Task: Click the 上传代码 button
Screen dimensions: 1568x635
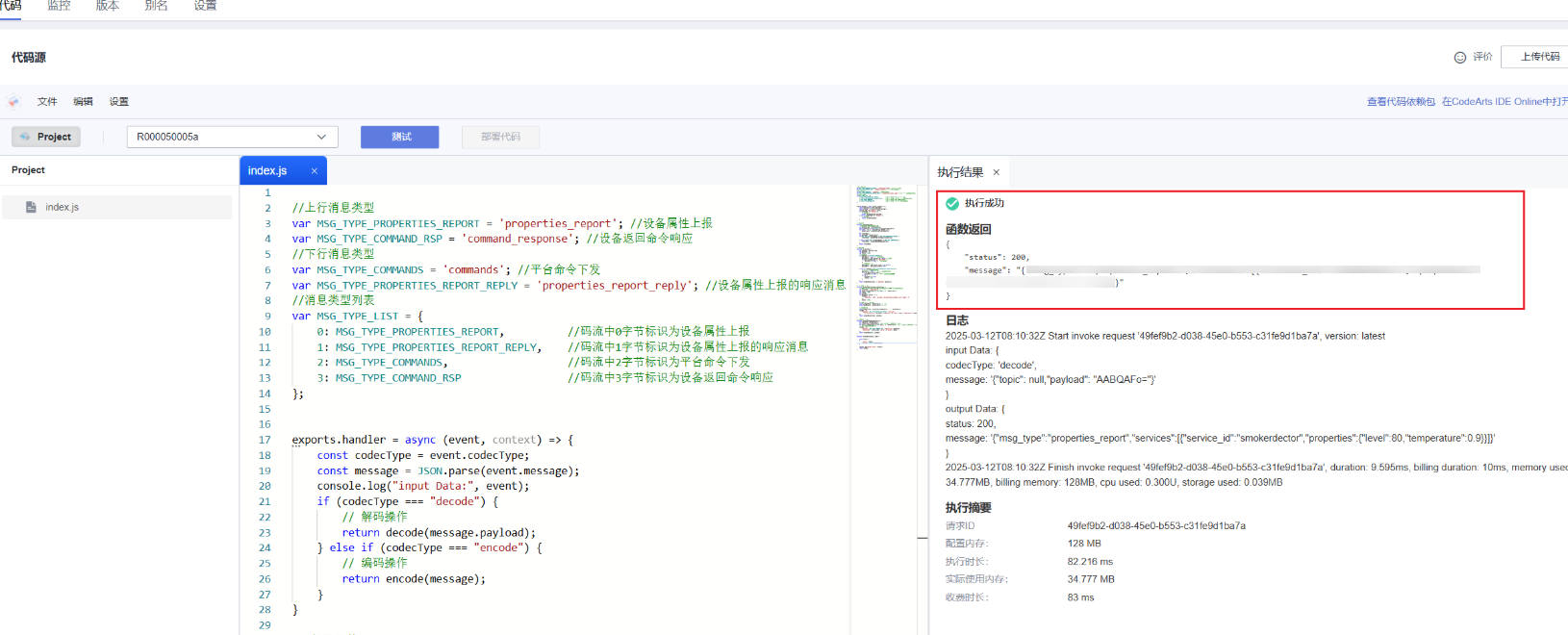Action: 1539,57
